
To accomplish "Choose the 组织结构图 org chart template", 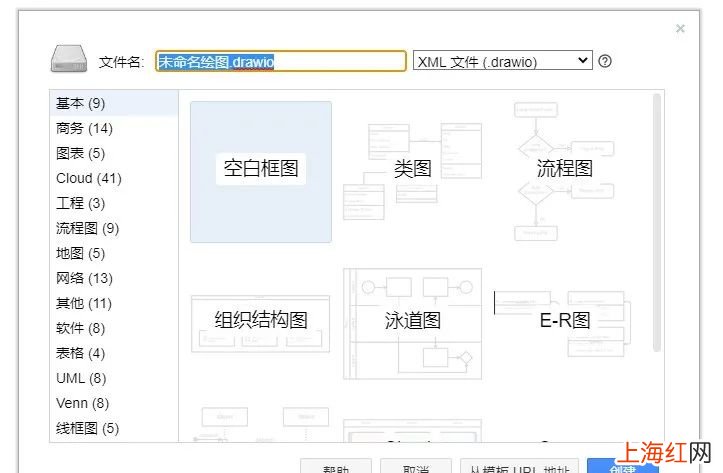I will pos(261,323).
